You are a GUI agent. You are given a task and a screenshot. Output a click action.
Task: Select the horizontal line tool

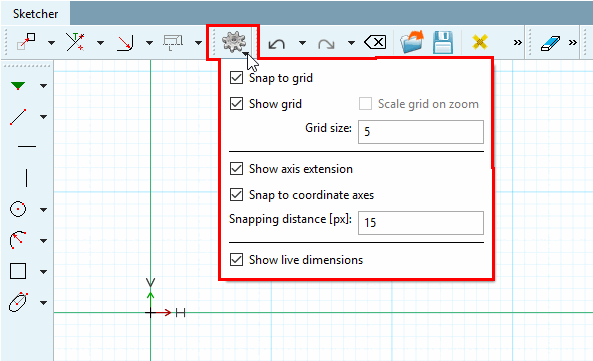[27, 146]
